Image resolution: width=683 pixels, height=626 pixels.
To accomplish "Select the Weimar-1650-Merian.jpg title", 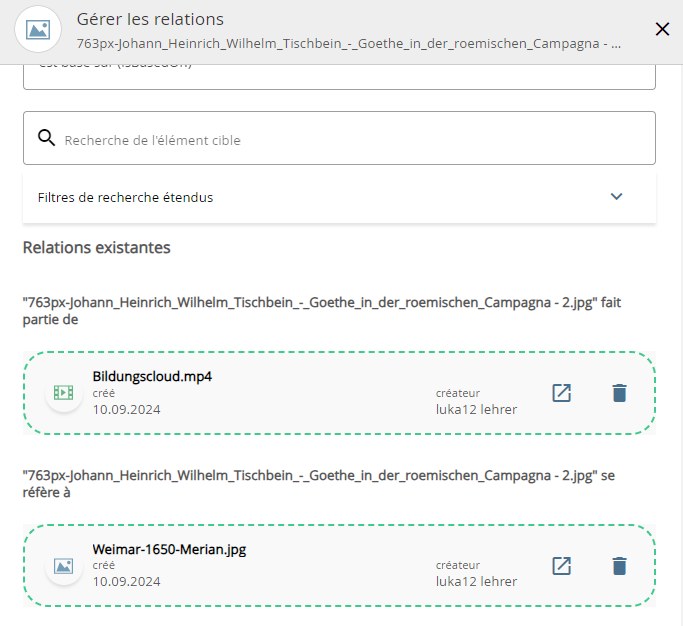I will click(x=169, y=549).
